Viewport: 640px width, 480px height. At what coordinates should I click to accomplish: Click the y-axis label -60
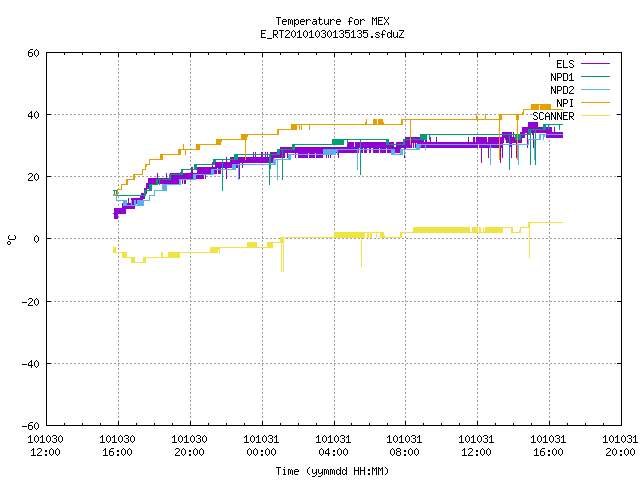[30, 426]
